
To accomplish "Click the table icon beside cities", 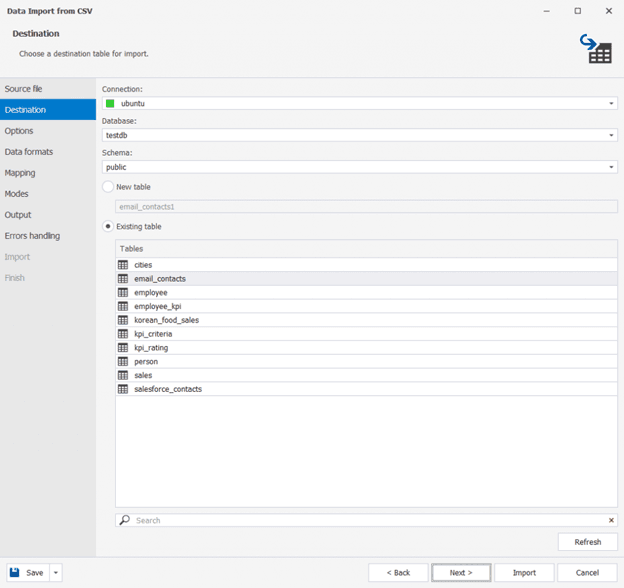I will [x=123, y=265].
